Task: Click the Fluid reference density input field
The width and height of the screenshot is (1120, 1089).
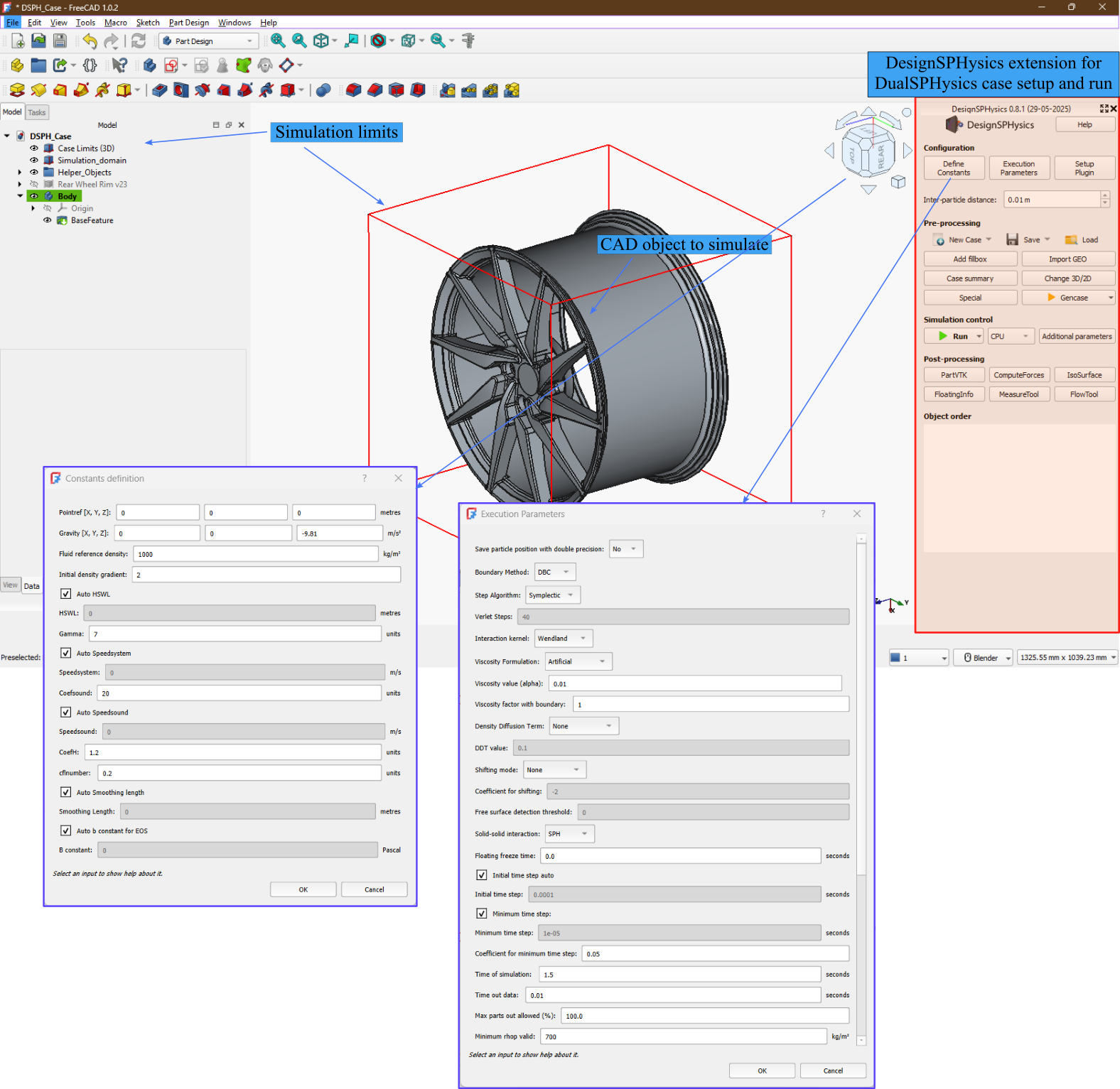Action: (x=255, y=554)
